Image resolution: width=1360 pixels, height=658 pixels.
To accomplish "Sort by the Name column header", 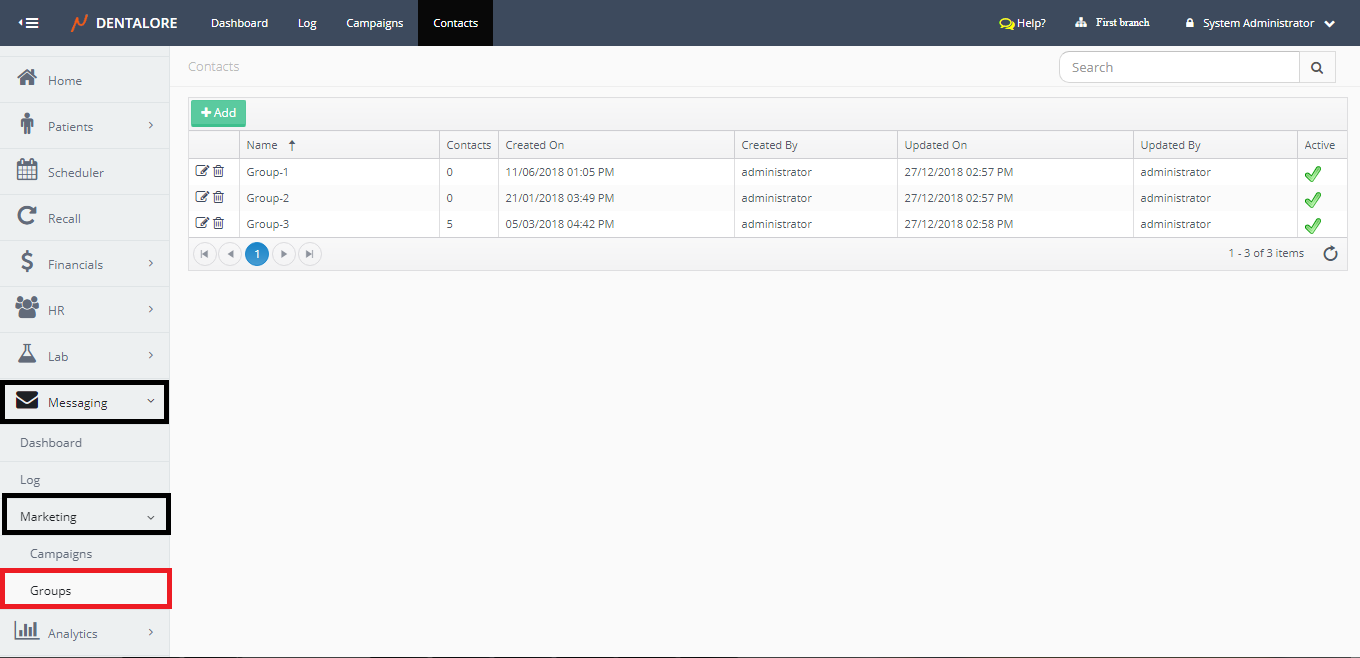I will click(x=262, y=145).
